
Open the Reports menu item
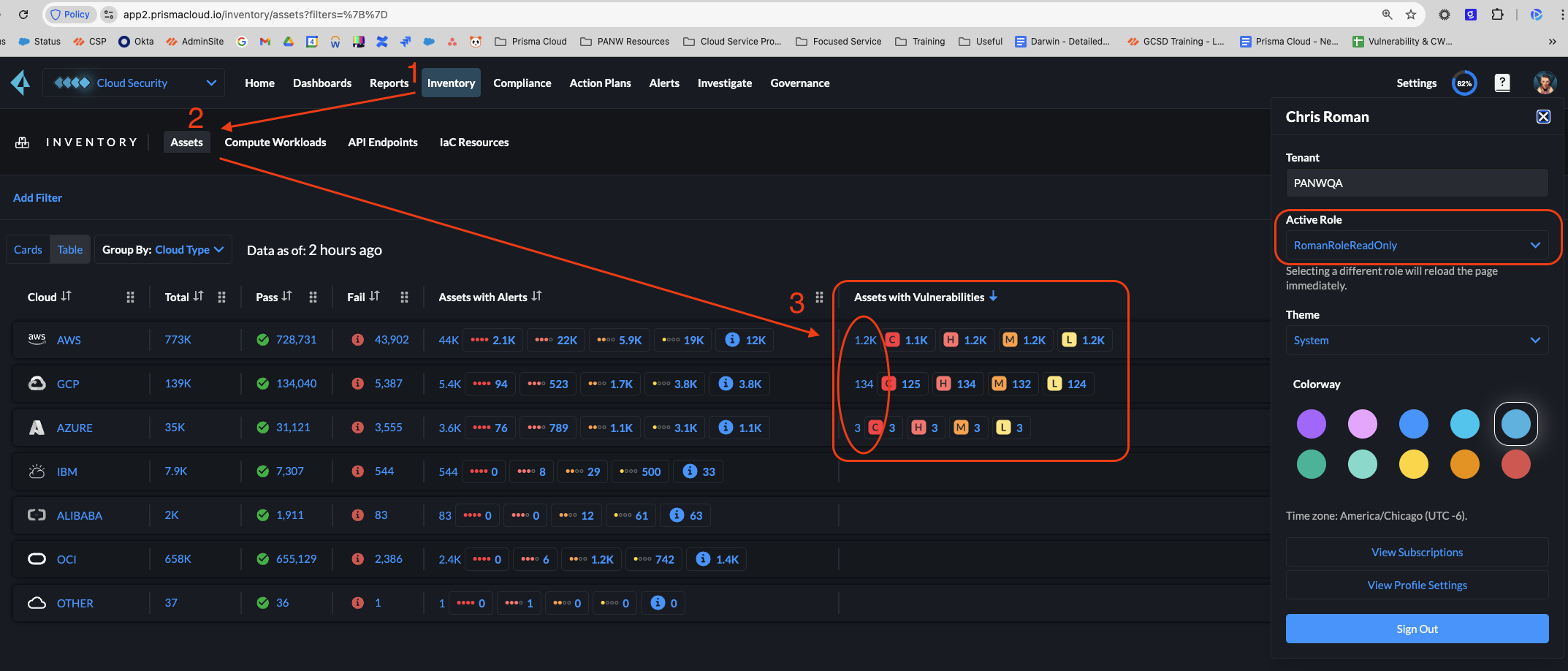pos(389,83)
